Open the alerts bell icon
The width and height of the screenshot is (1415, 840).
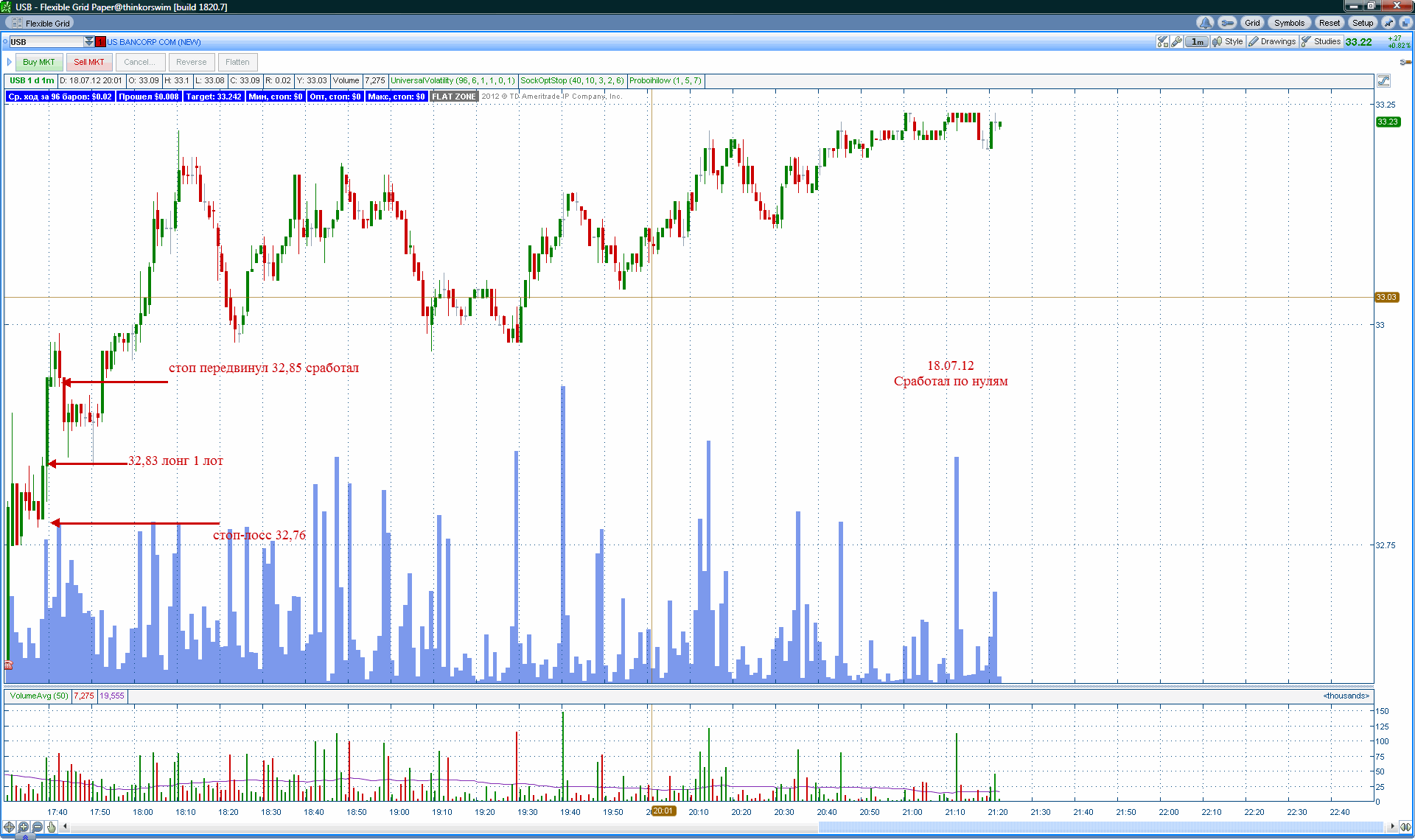pos(1205,23)
